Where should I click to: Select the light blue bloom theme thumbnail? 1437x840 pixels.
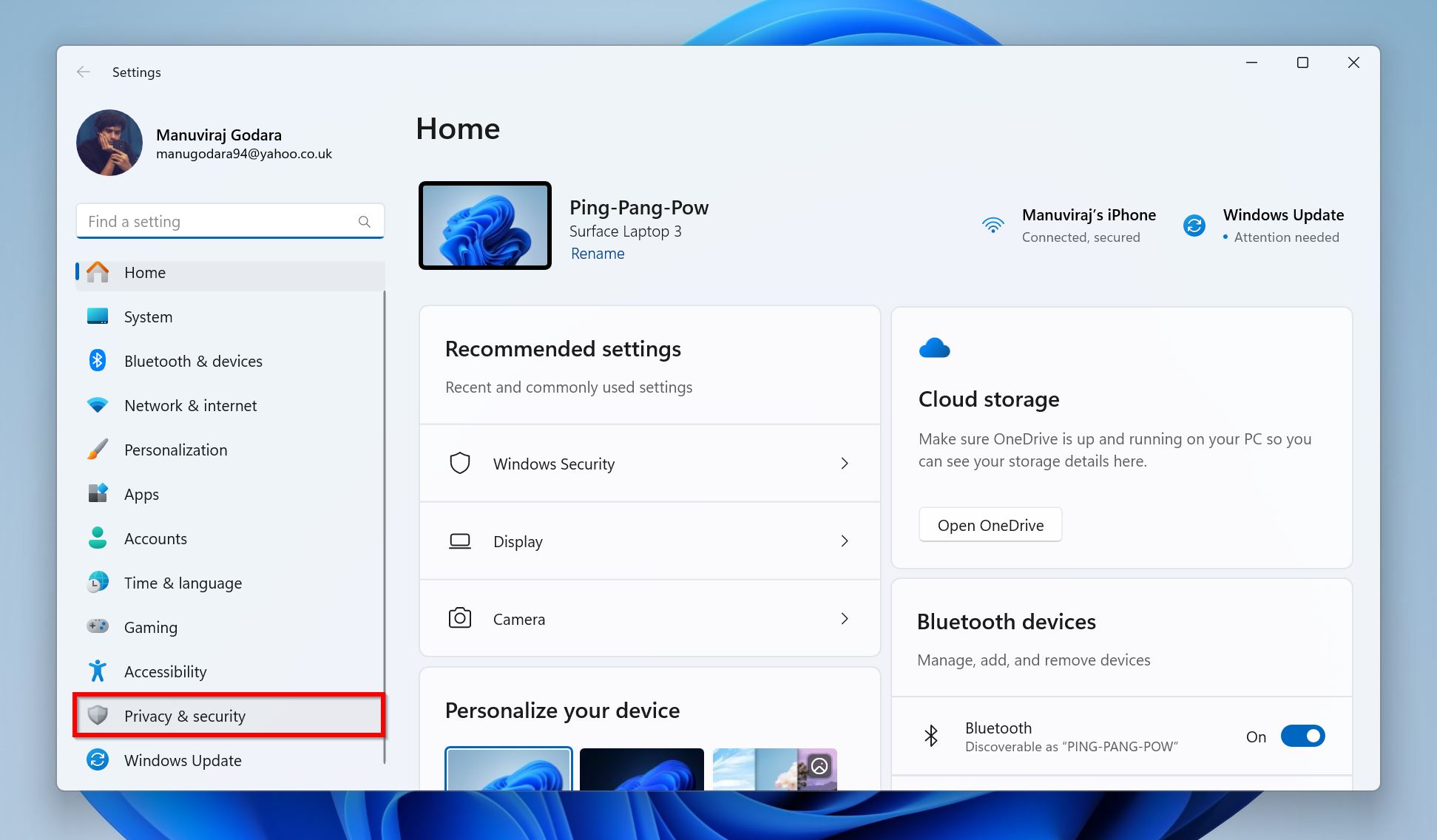pyautogui.click(x=509, y=768)
